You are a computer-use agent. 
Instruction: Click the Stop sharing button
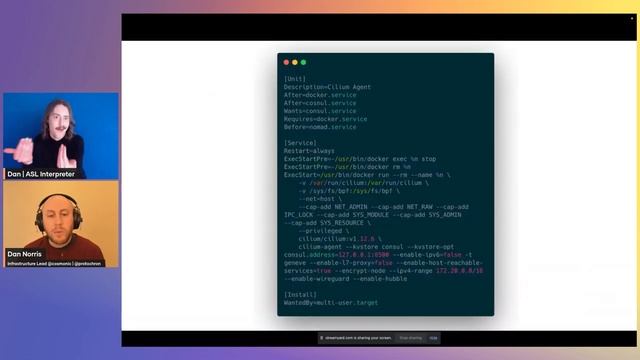(x=411, y=338)
